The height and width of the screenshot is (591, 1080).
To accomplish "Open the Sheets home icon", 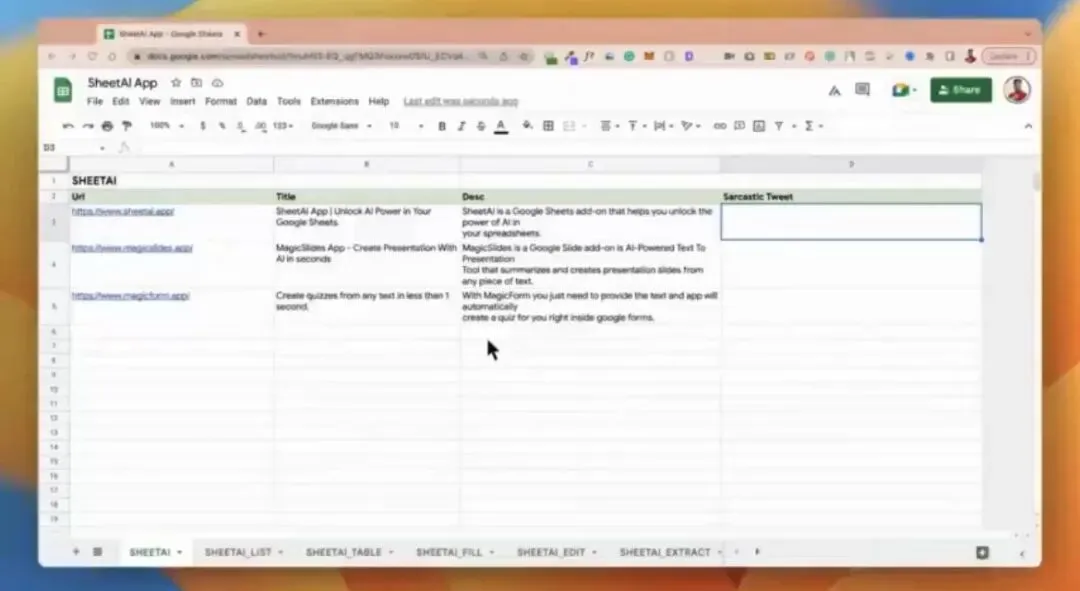I will [63, 90].
